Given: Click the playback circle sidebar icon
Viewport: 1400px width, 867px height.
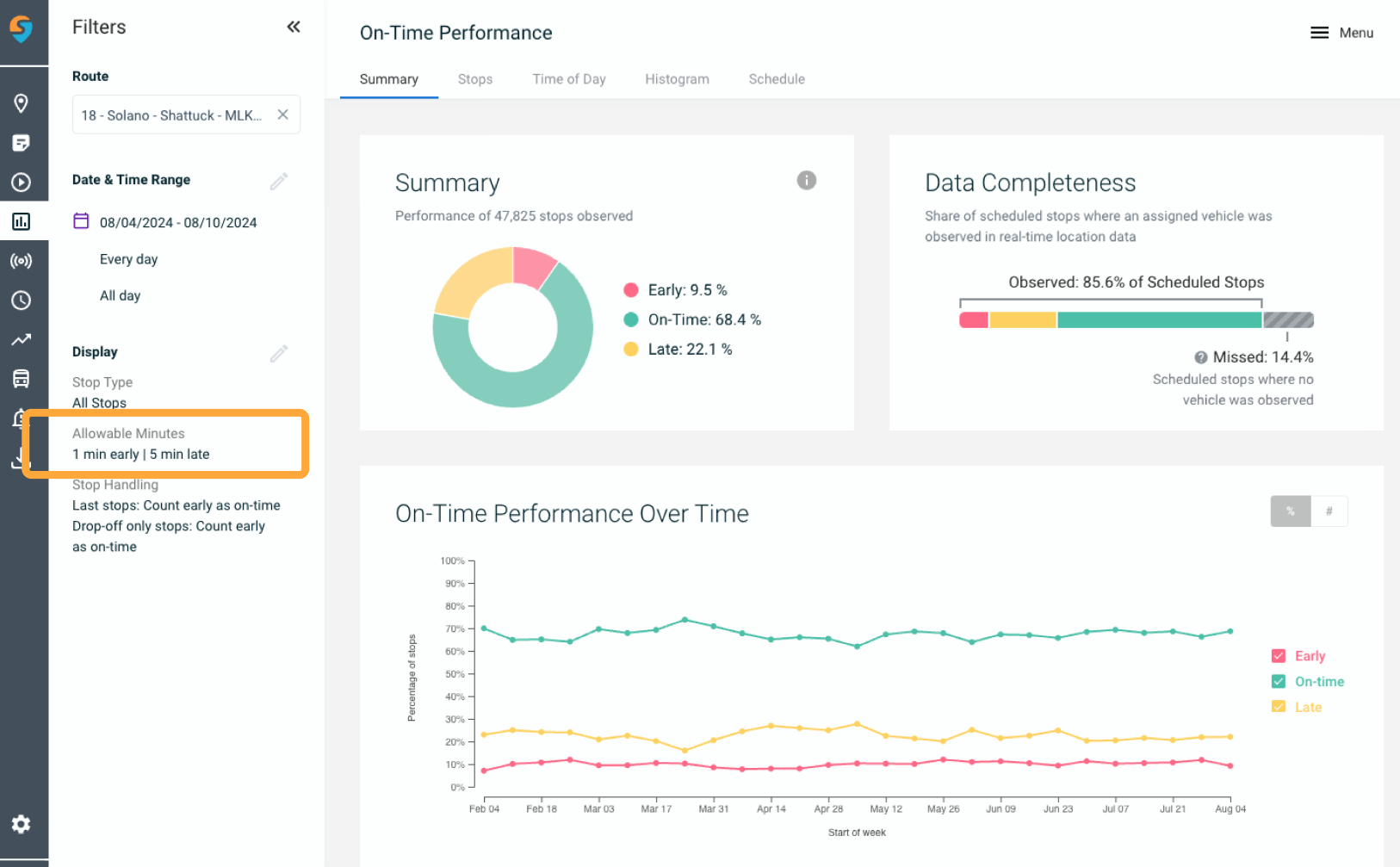Looking at the screenshot, I should (x=22, y=183).
